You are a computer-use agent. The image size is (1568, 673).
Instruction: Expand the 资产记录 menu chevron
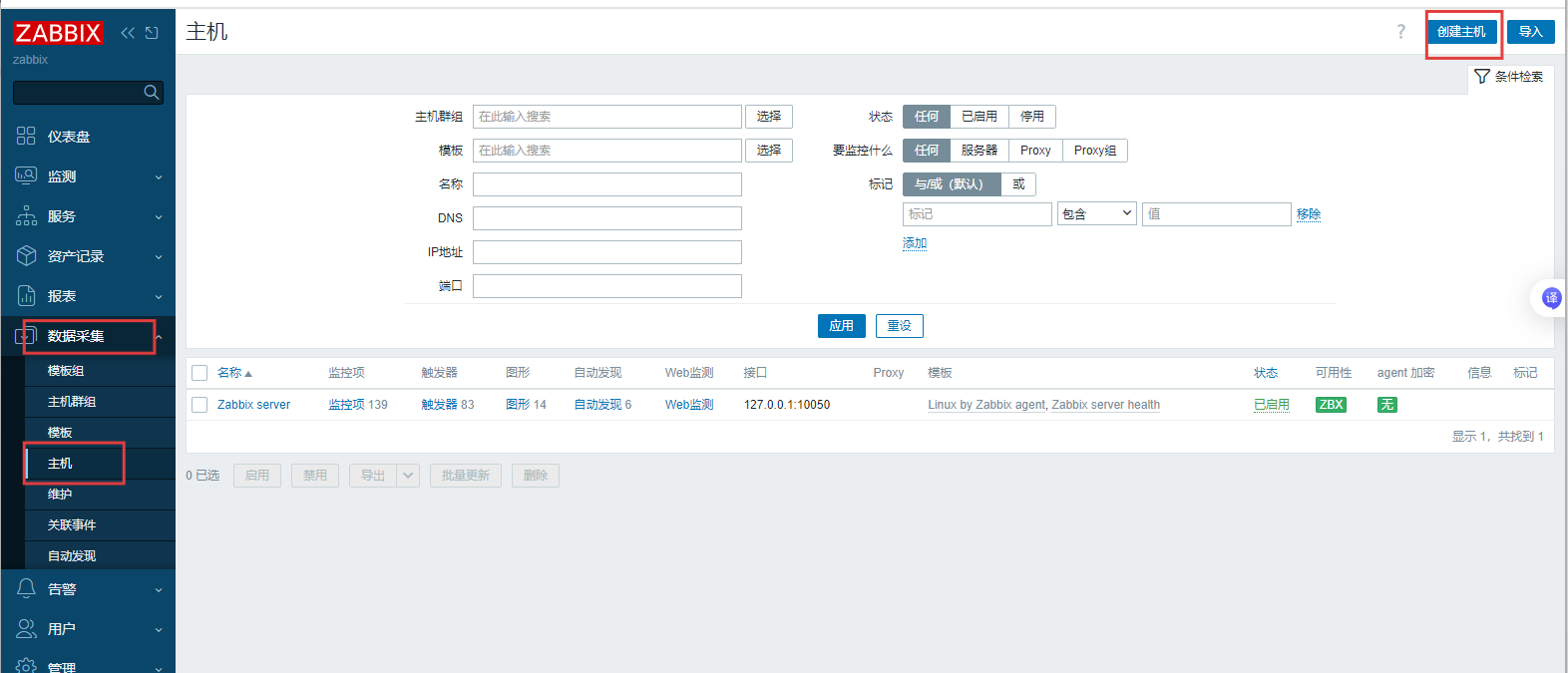coord(159,257)
